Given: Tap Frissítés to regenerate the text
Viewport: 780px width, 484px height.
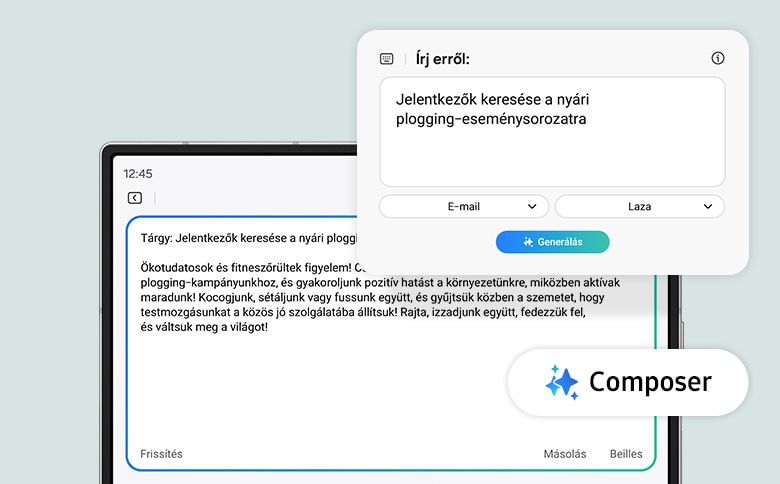Looking at the screenshot, I should 162,454.
